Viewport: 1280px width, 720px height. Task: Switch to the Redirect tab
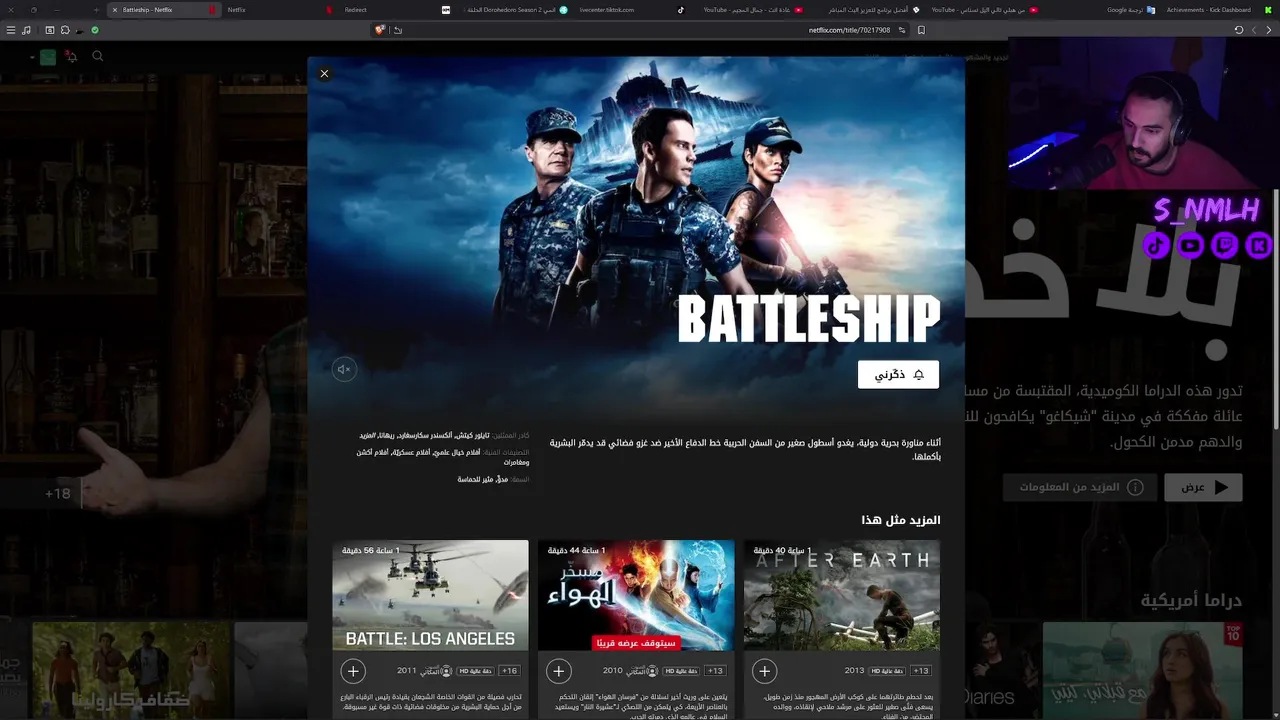pos(394,10)
